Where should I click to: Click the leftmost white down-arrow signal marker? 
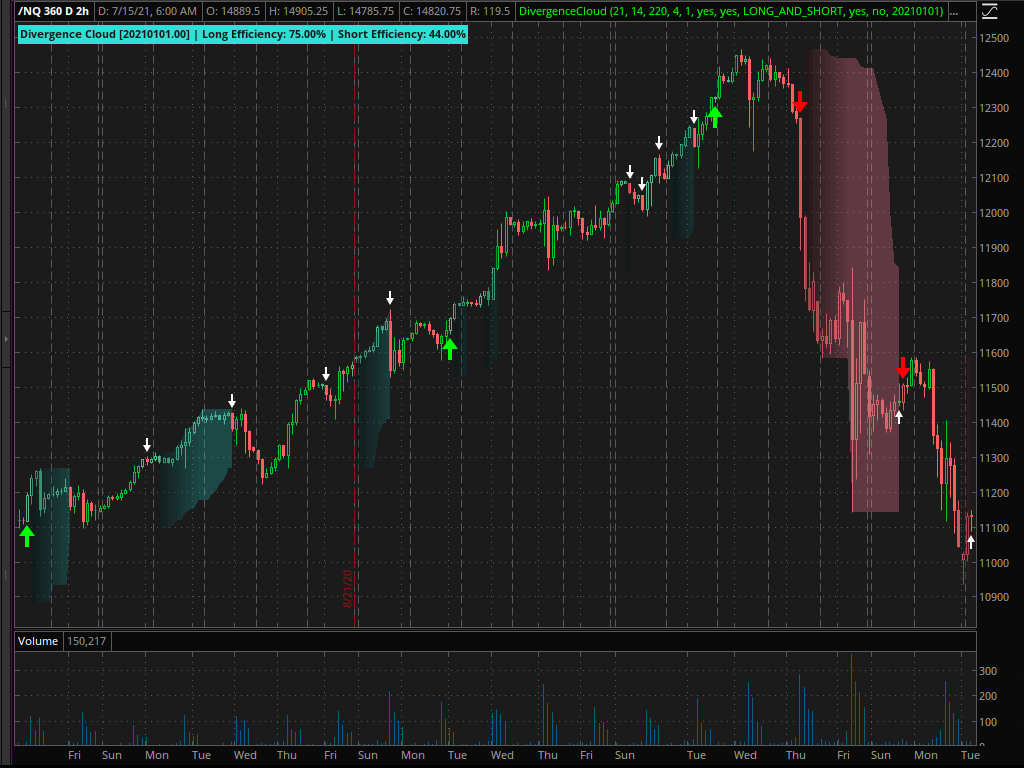point(148,444)
